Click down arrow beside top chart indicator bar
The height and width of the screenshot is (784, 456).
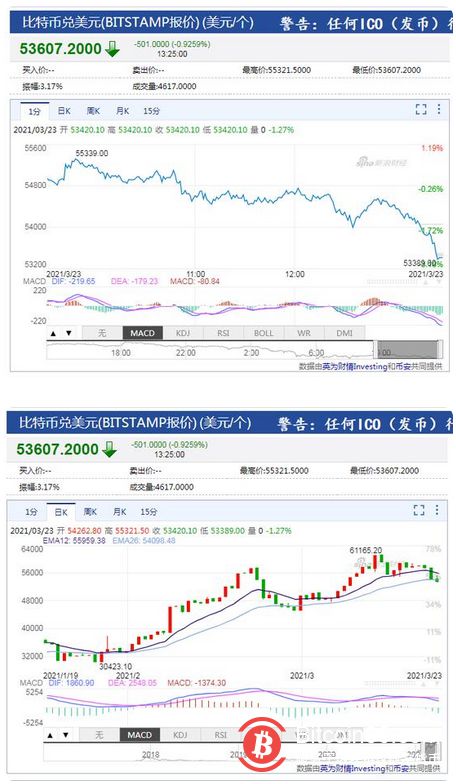69,333
